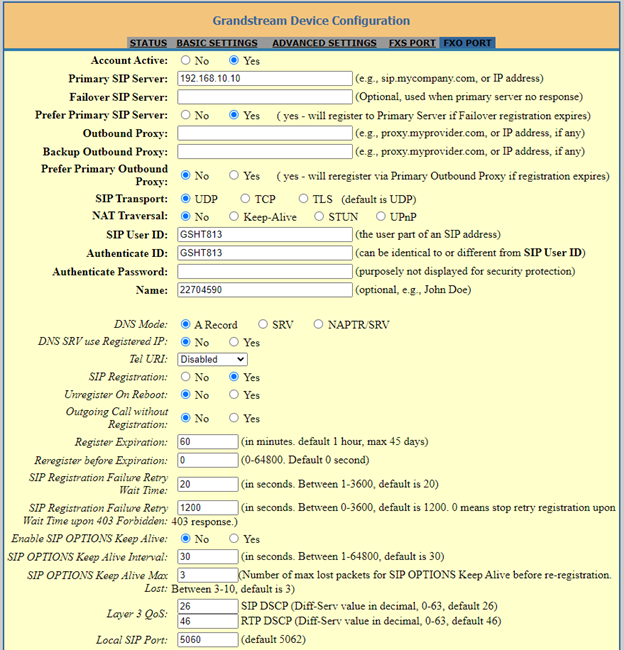Click the Name field containing 22704590
Image resolution: width=624 pixels, height=650 pixels.
click(x=265, y=290)
